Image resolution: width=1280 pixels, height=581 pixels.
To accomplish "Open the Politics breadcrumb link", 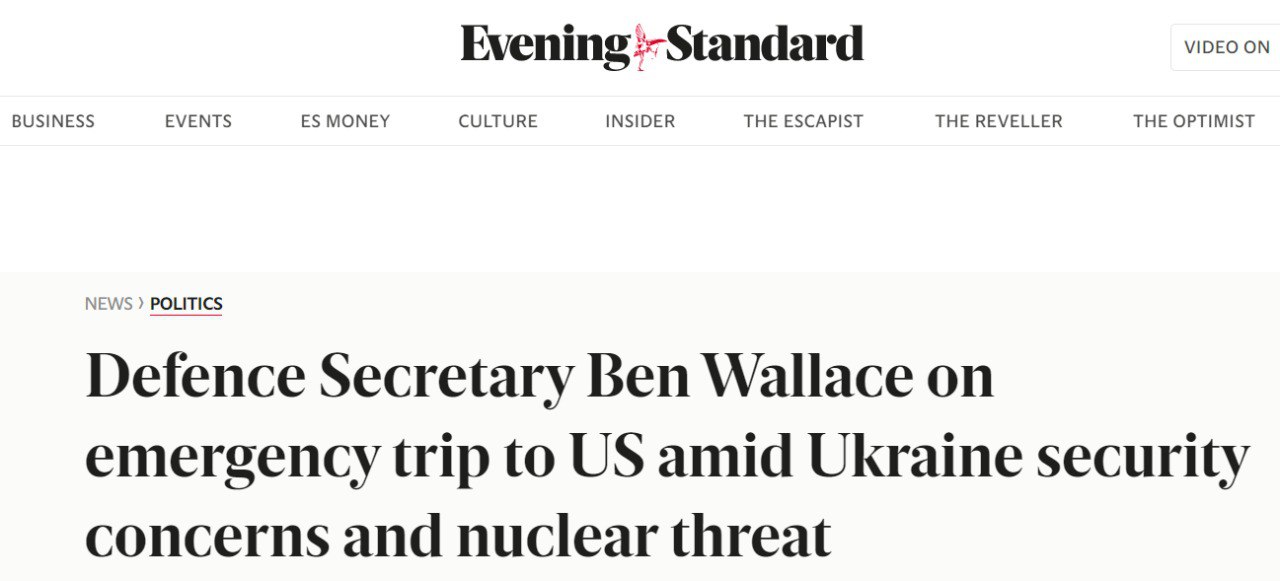I will (x=186, y=304).
